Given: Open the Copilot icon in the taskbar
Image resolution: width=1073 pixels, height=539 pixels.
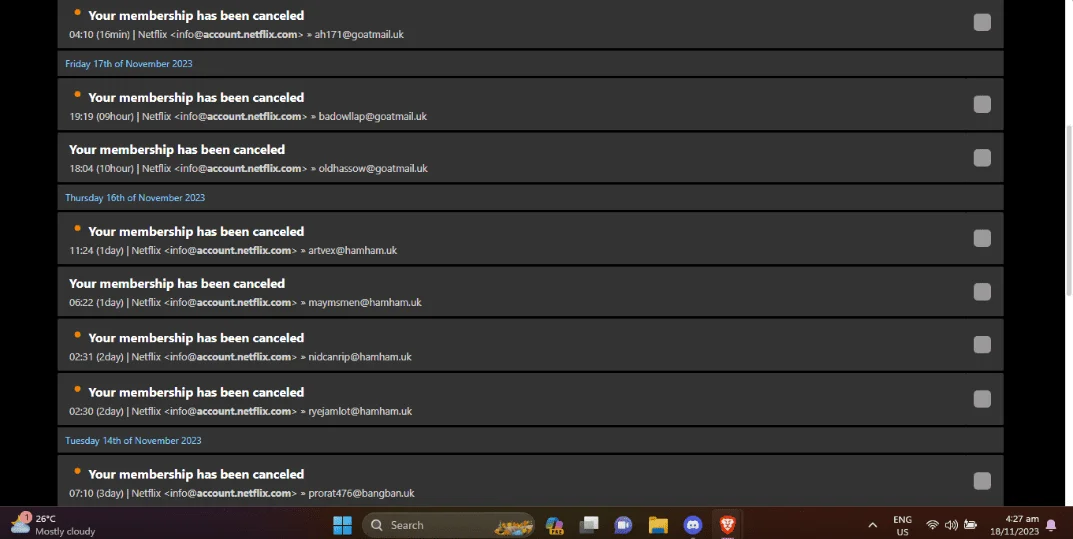Looking at the screenshot, I should 554,525.
